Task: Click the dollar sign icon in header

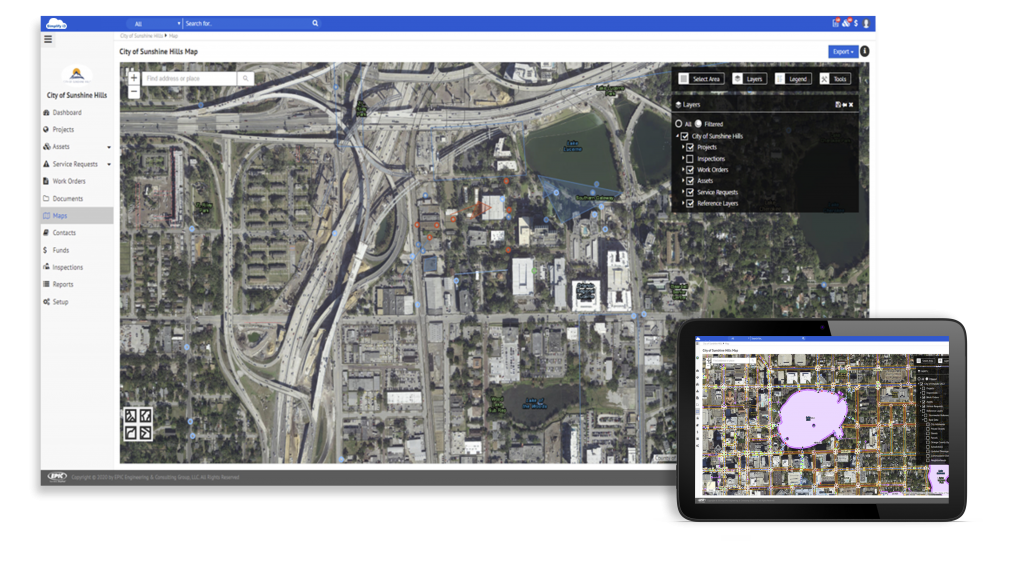Action: pos(856,23)
